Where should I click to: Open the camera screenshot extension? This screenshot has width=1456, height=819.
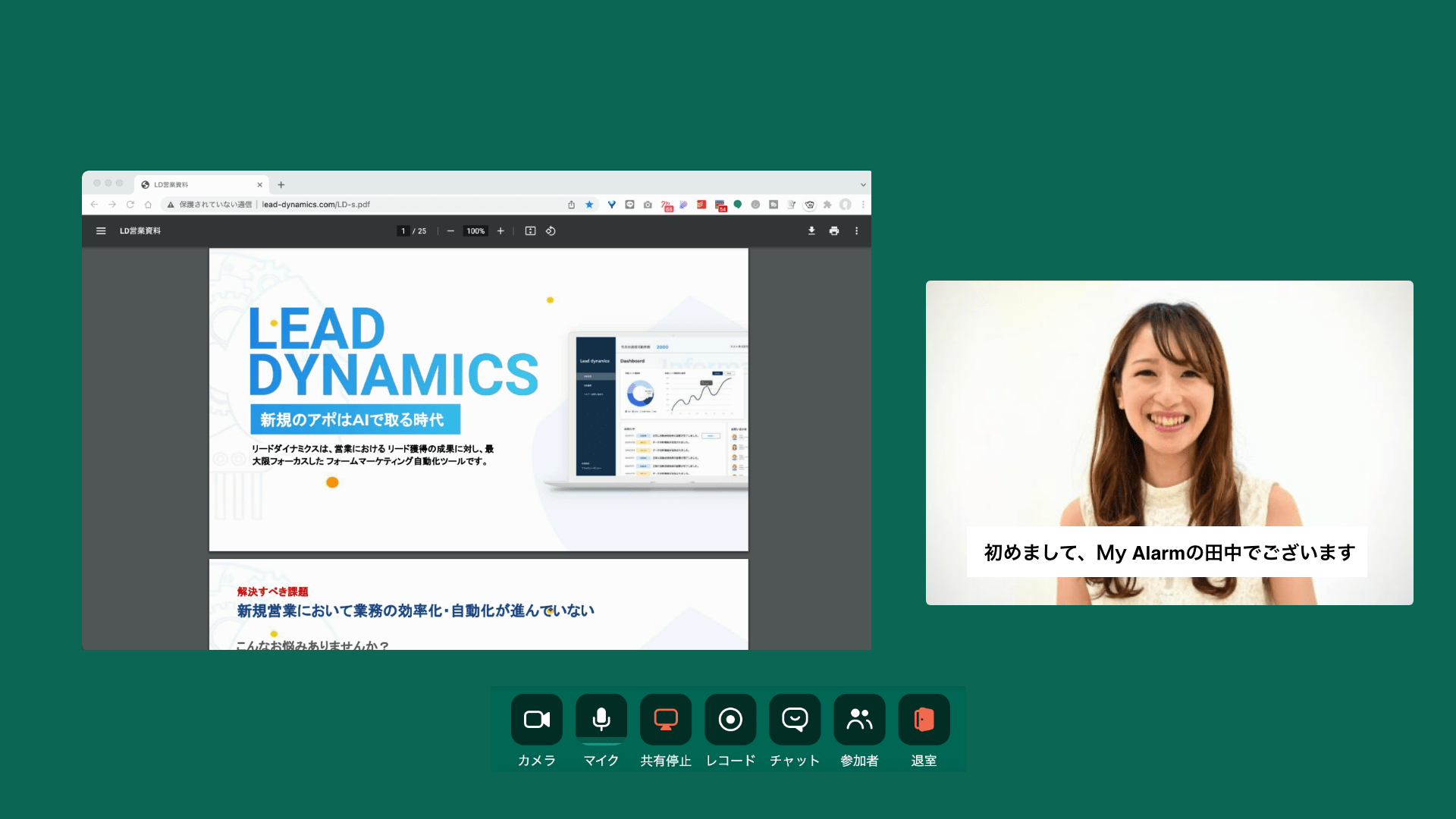click(x=648, y=205)
